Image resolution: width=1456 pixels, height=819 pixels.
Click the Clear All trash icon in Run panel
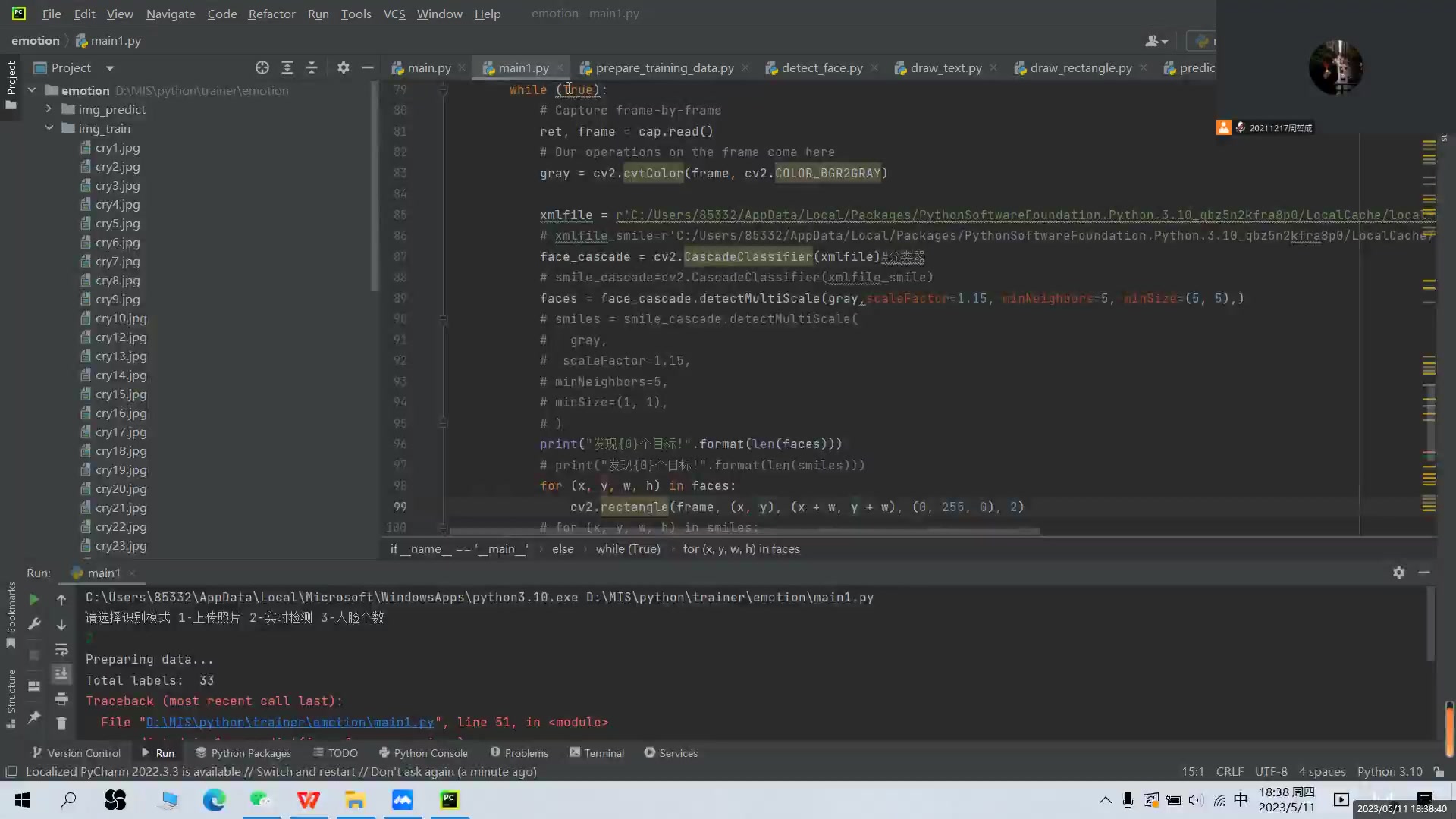pos(61,723)
